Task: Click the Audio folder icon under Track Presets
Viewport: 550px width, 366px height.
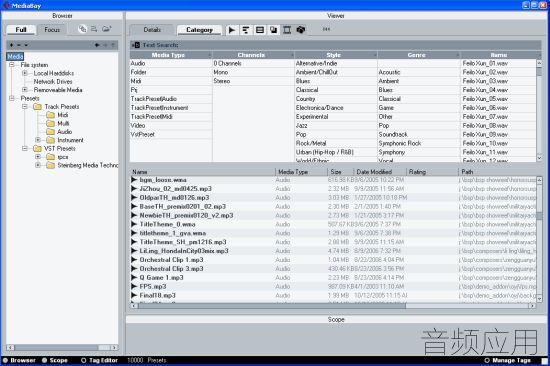Action: [51, 132]
